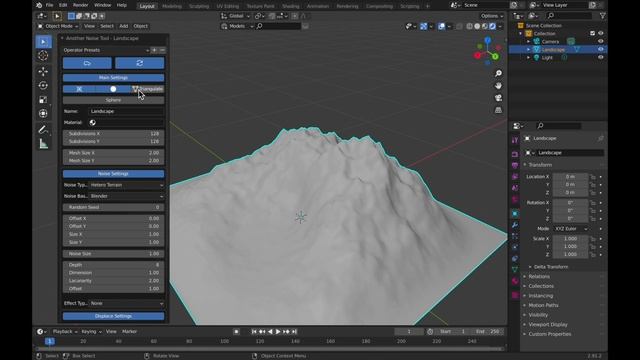Image resolution: width=640 pixels, height=360 pixels.
Task: Open the outliner filter funnel
Action: [x=602, y=16]
